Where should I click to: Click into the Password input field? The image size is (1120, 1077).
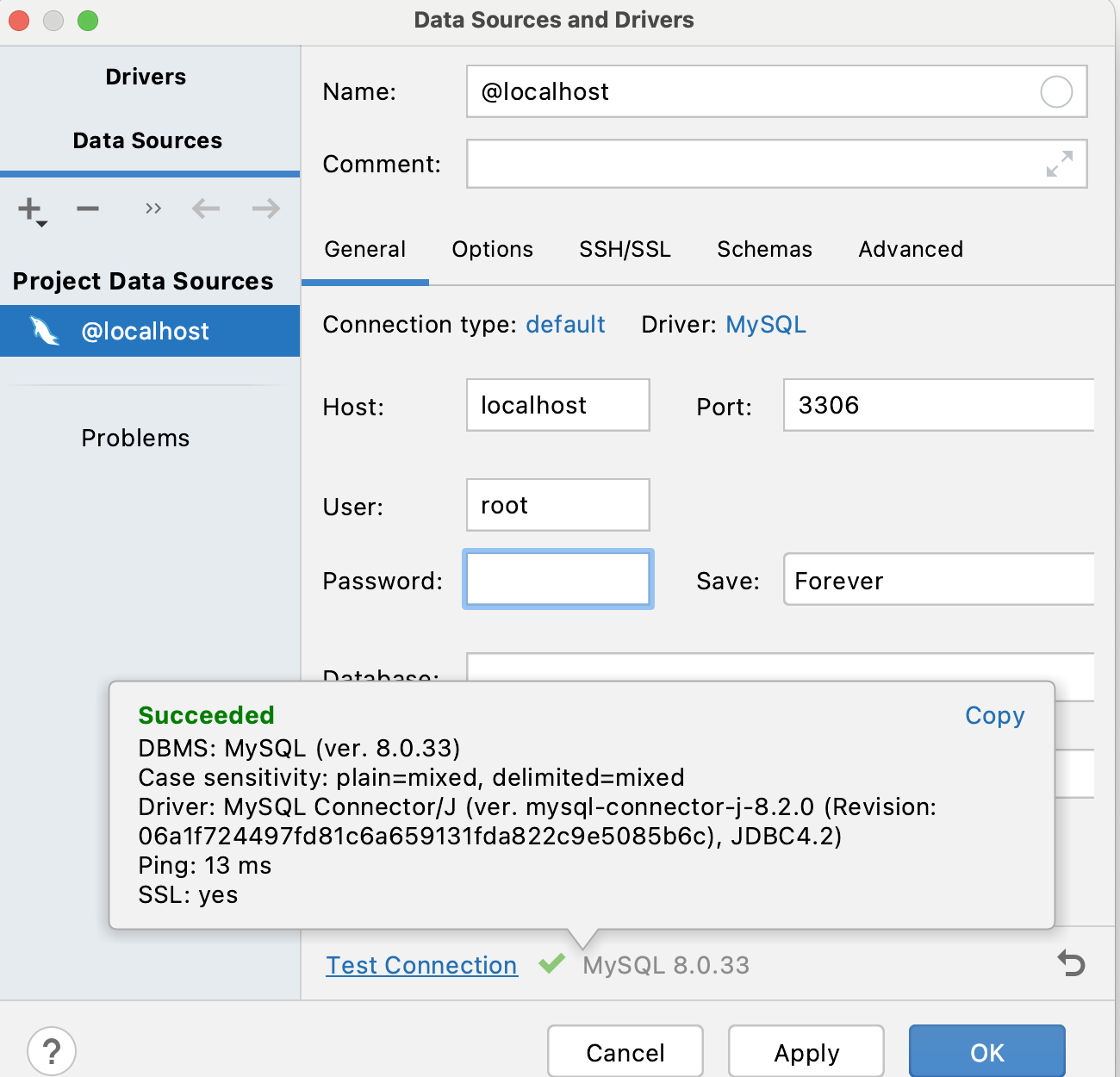557,579
